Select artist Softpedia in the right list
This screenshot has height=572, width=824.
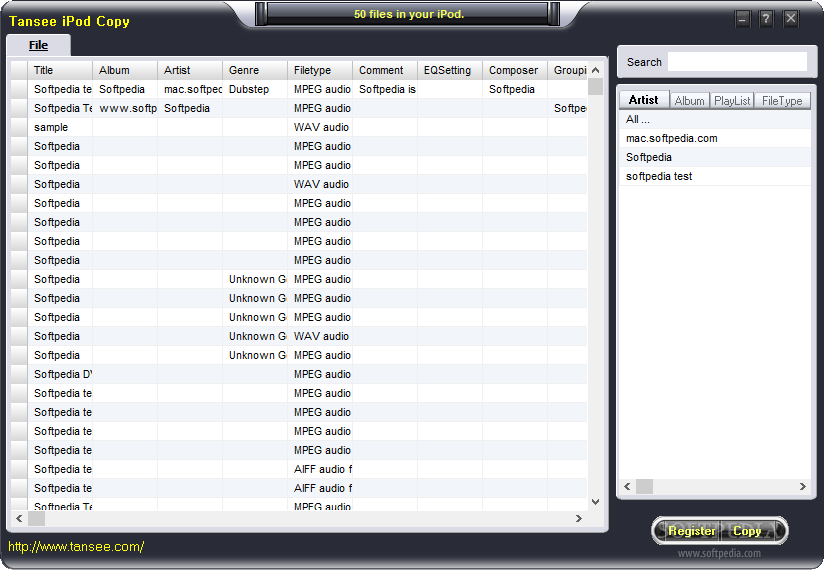point(715,157)
